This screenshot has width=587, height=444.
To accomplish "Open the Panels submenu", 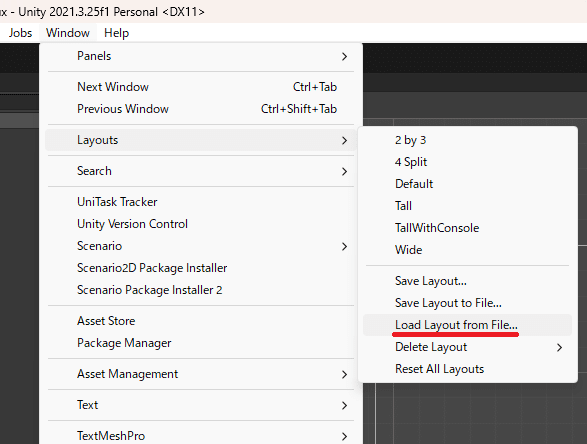I will coord(201,56).
